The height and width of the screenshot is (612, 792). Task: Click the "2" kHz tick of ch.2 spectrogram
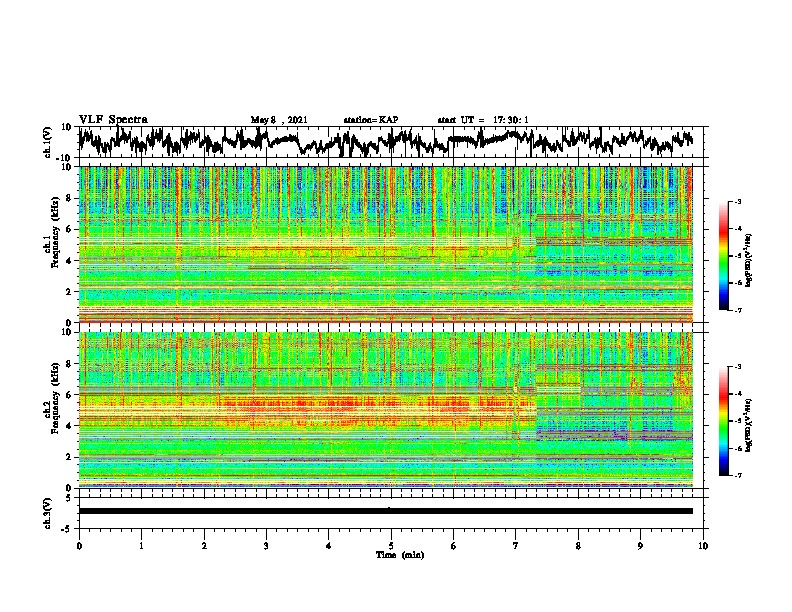pyautogui.click(x=70, y=457)
